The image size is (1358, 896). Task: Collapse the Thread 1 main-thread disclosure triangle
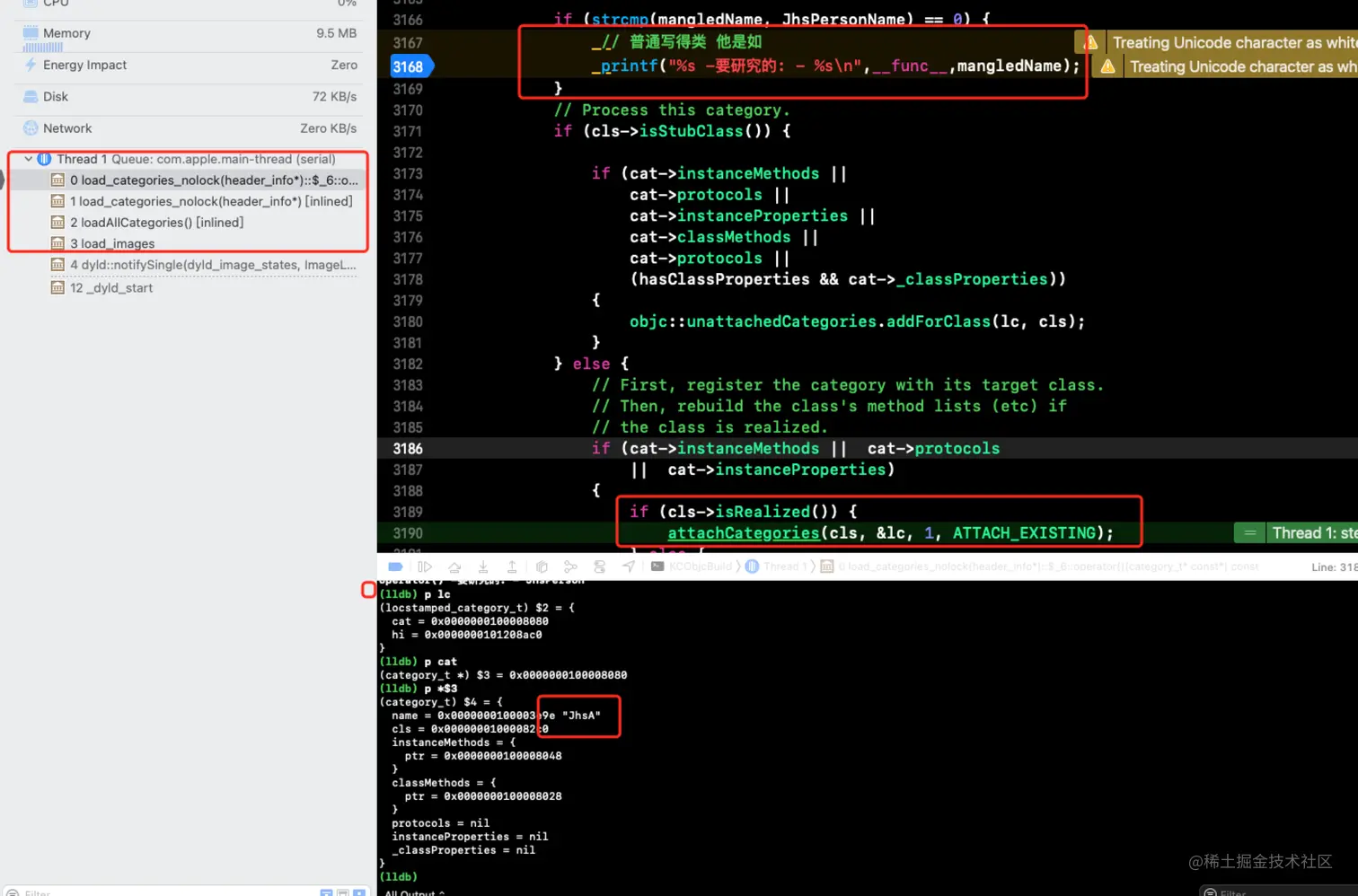pos(28,159)
